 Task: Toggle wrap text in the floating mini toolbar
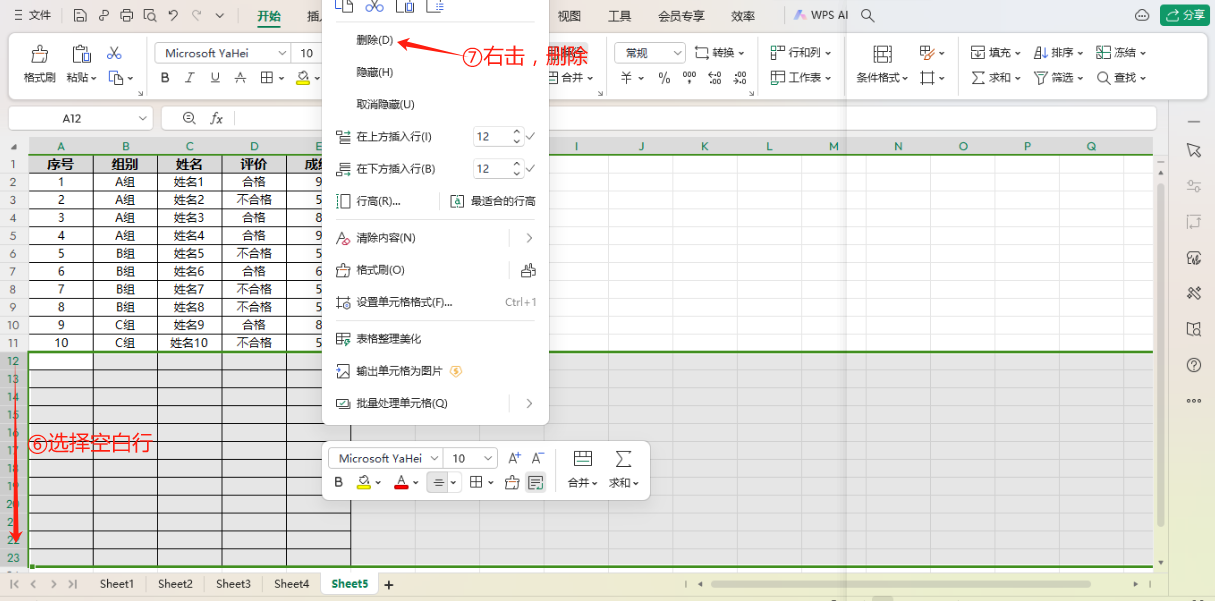[x=536, y=482]
